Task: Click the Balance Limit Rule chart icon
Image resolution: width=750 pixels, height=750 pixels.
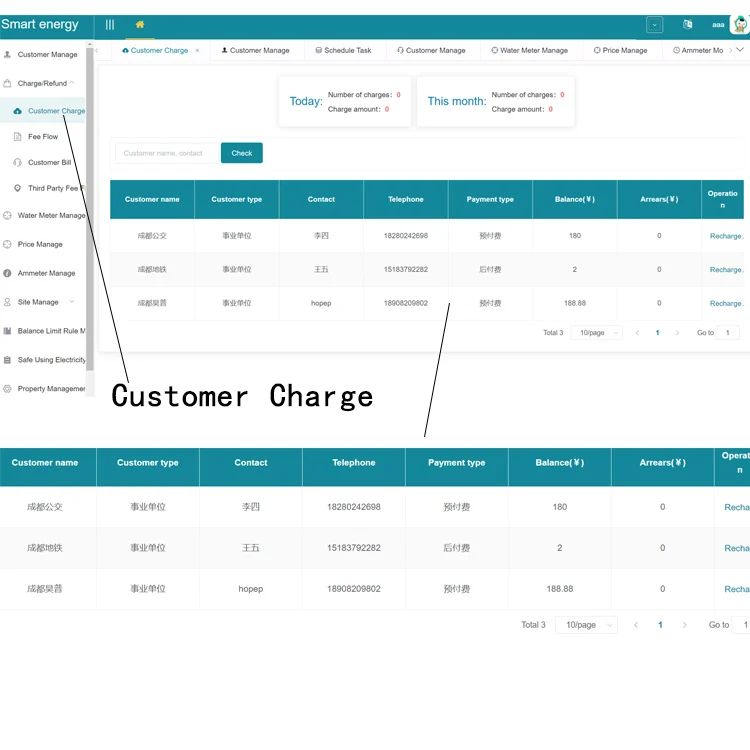Action: 7,331
